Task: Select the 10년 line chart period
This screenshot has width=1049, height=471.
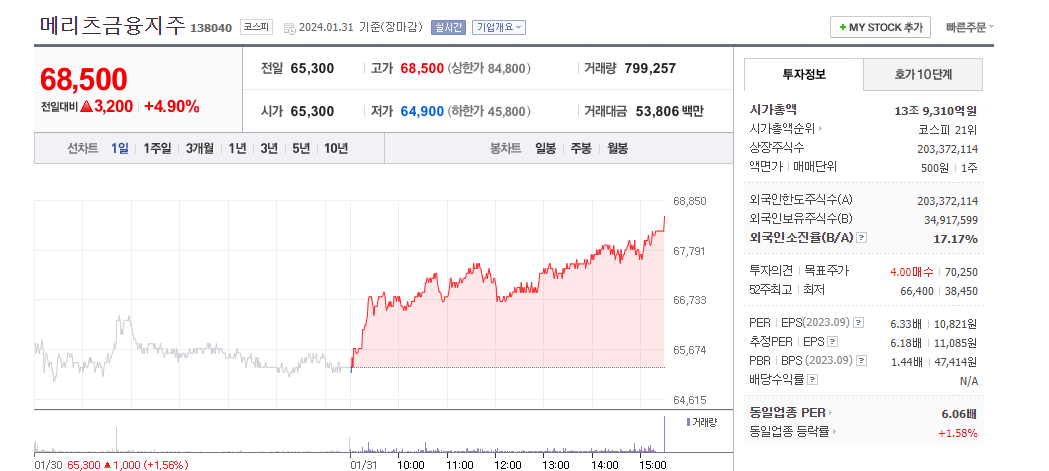Action: tap(336, 149)
